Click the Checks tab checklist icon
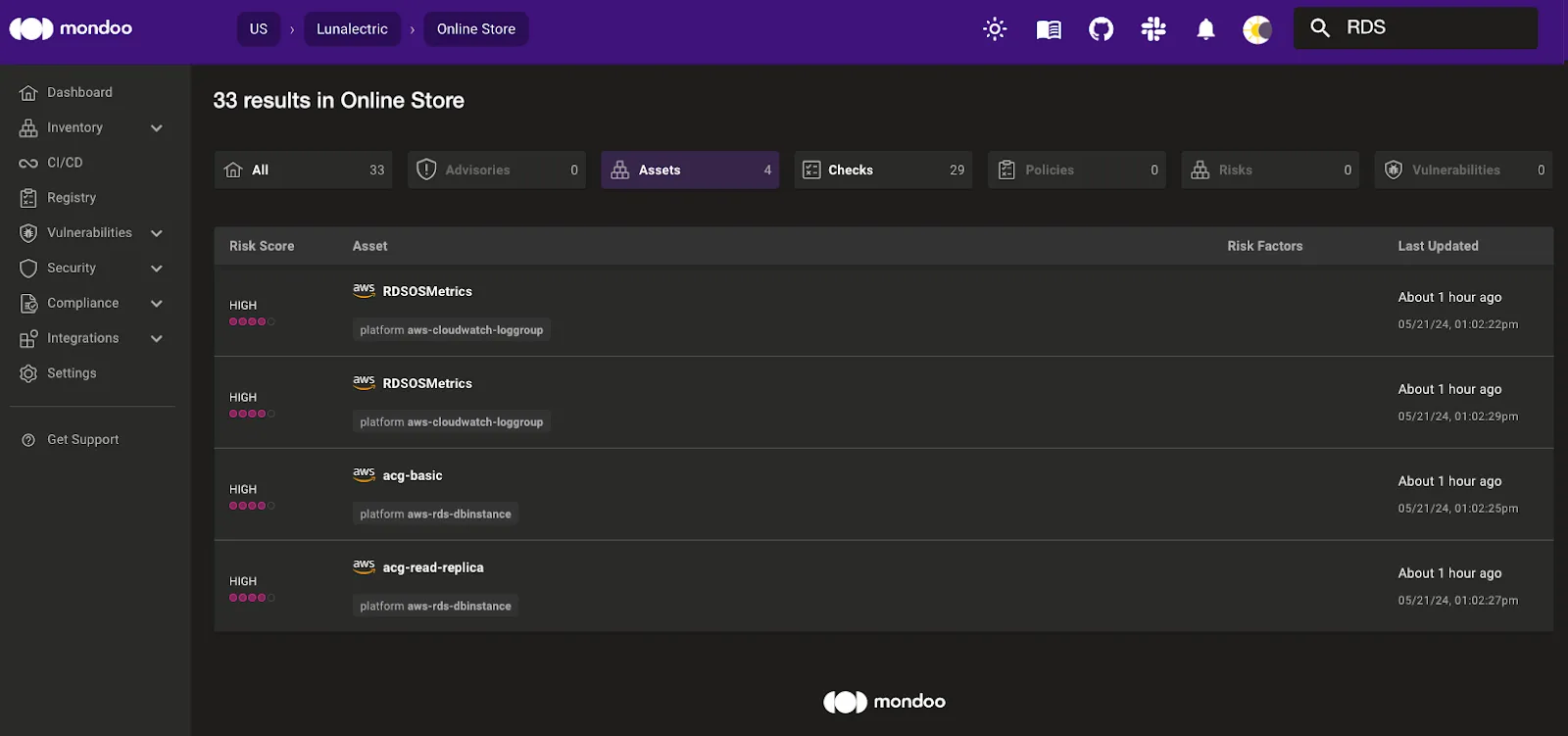1568x736 pixels. (811, 170)
